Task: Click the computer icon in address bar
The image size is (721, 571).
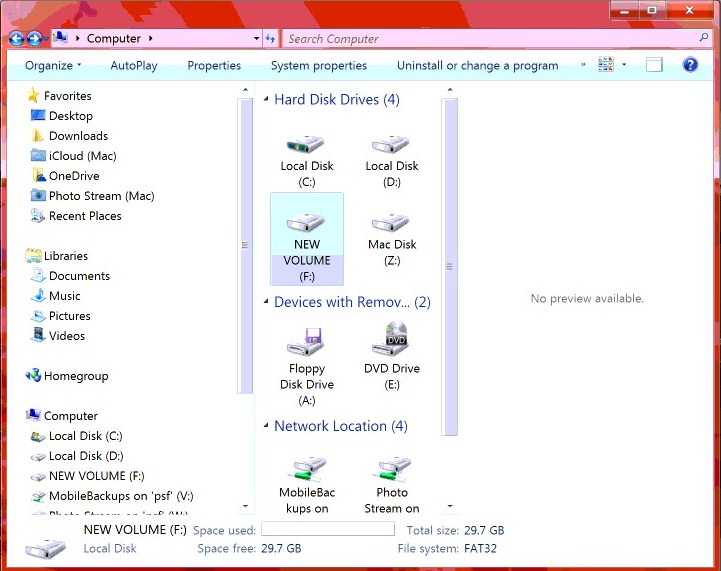Action: [60, 38]
